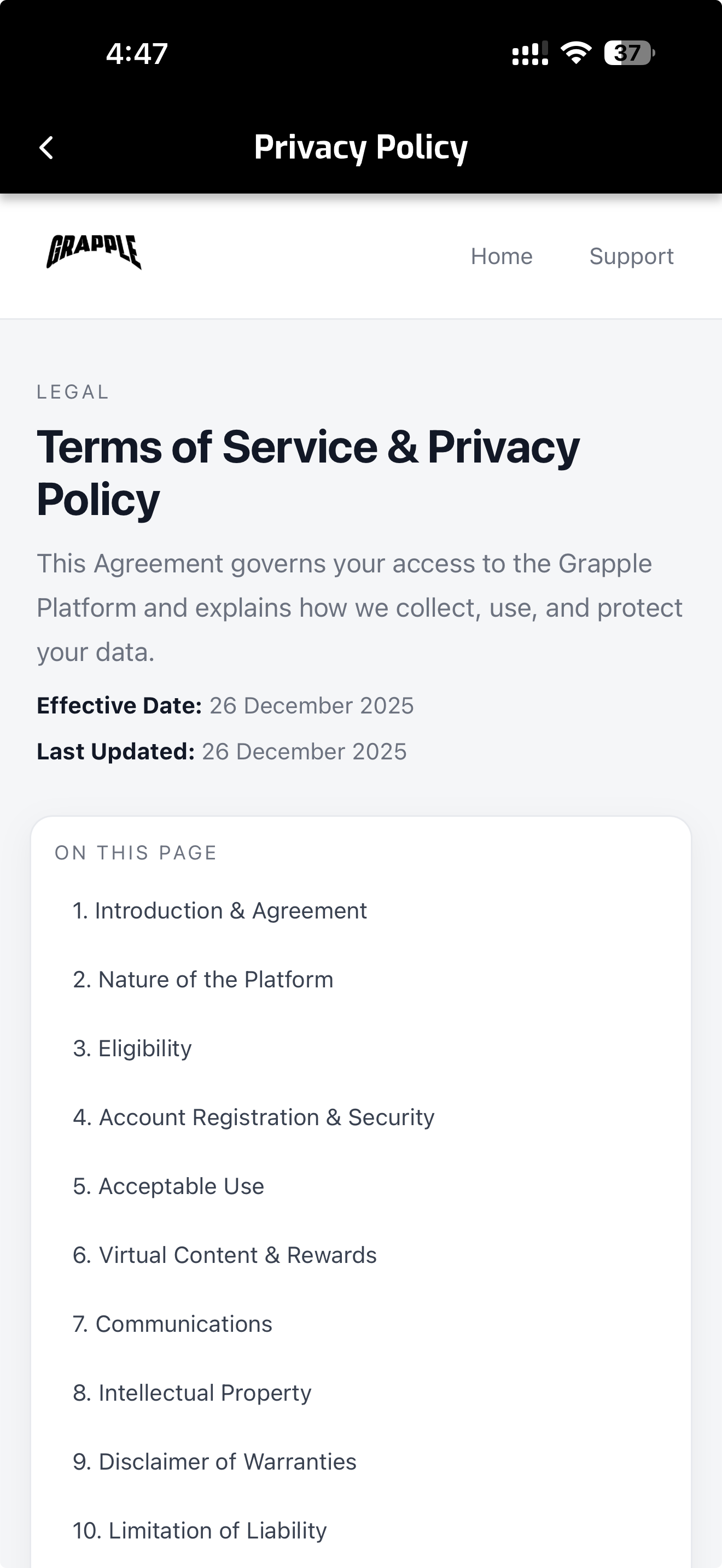The height and width of the screenshot is (1568, 722).
Task: Select the Acceptable Use section
Action: click(x=168, y=1186)
